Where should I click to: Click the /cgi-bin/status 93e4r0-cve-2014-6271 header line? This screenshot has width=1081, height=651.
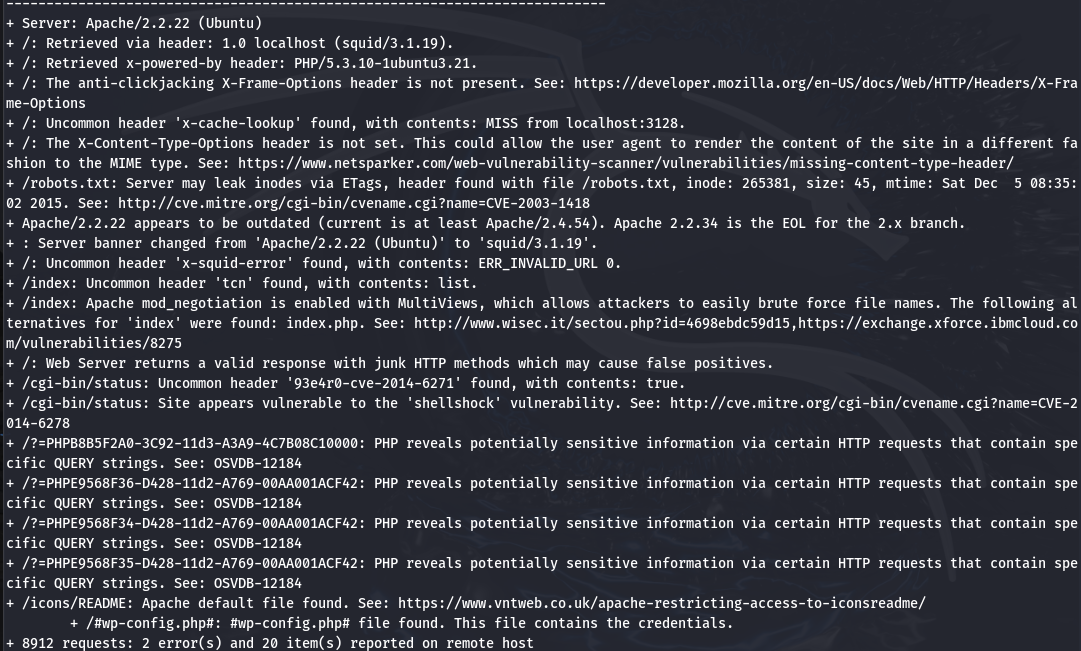(x=345, y=383)
